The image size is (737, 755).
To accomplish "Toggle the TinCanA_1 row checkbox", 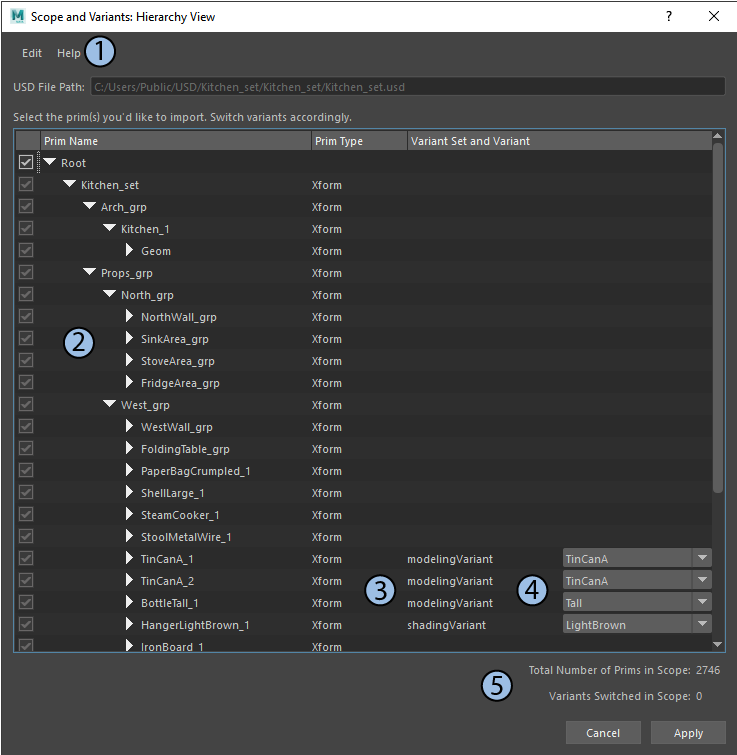I will [x=26, y=559].
